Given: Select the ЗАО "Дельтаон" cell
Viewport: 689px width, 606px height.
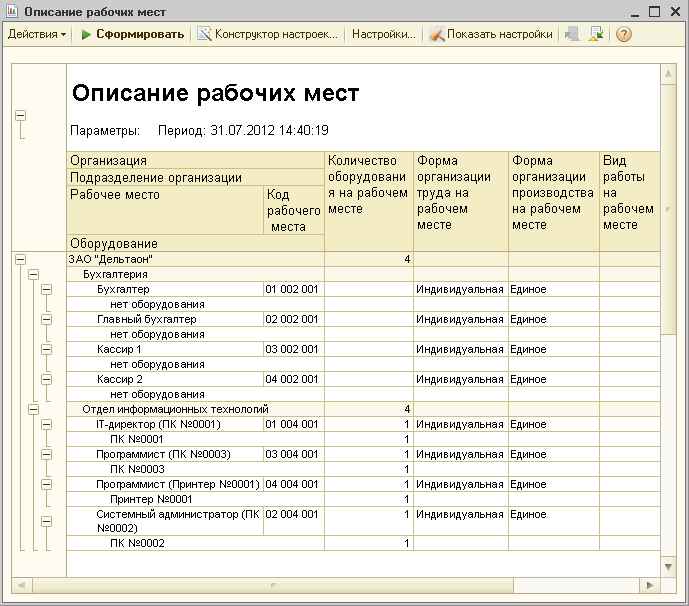Looking at the screenshot, I should [196, 259].
